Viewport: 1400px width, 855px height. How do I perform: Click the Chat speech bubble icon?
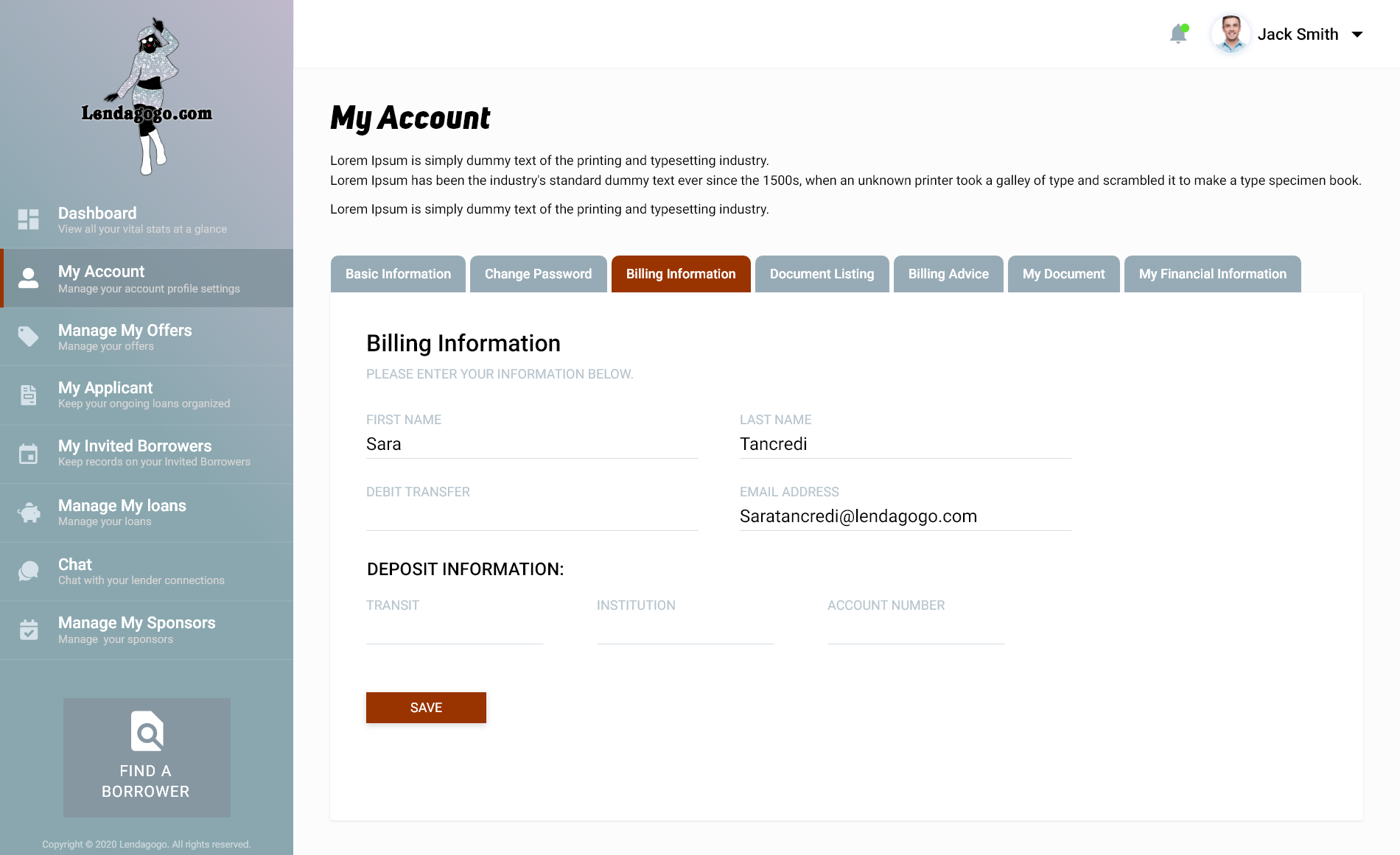pyautogui.click(x=29, y=571)
